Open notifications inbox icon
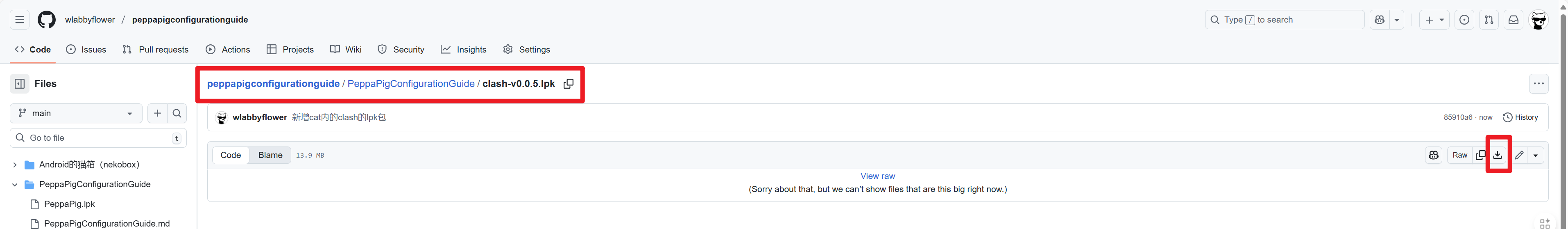The height and width of the screenshot is (229, 1568). click(1513, 20)
